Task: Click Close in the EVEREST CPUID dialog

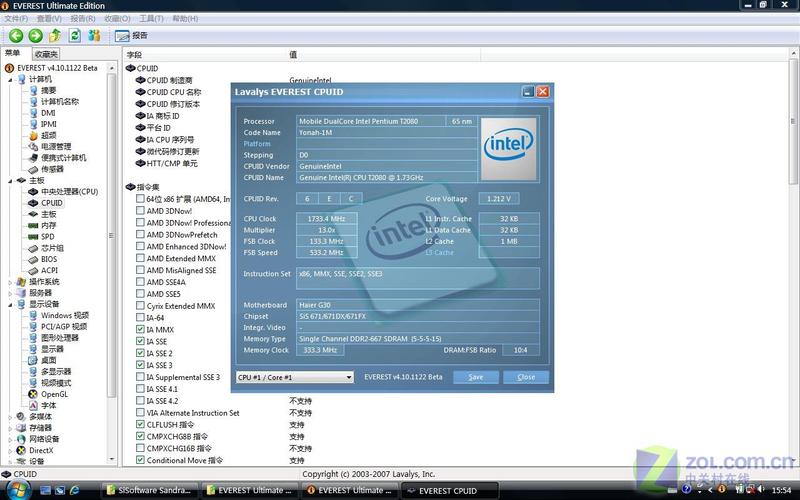Action: [x=526, y=377]
